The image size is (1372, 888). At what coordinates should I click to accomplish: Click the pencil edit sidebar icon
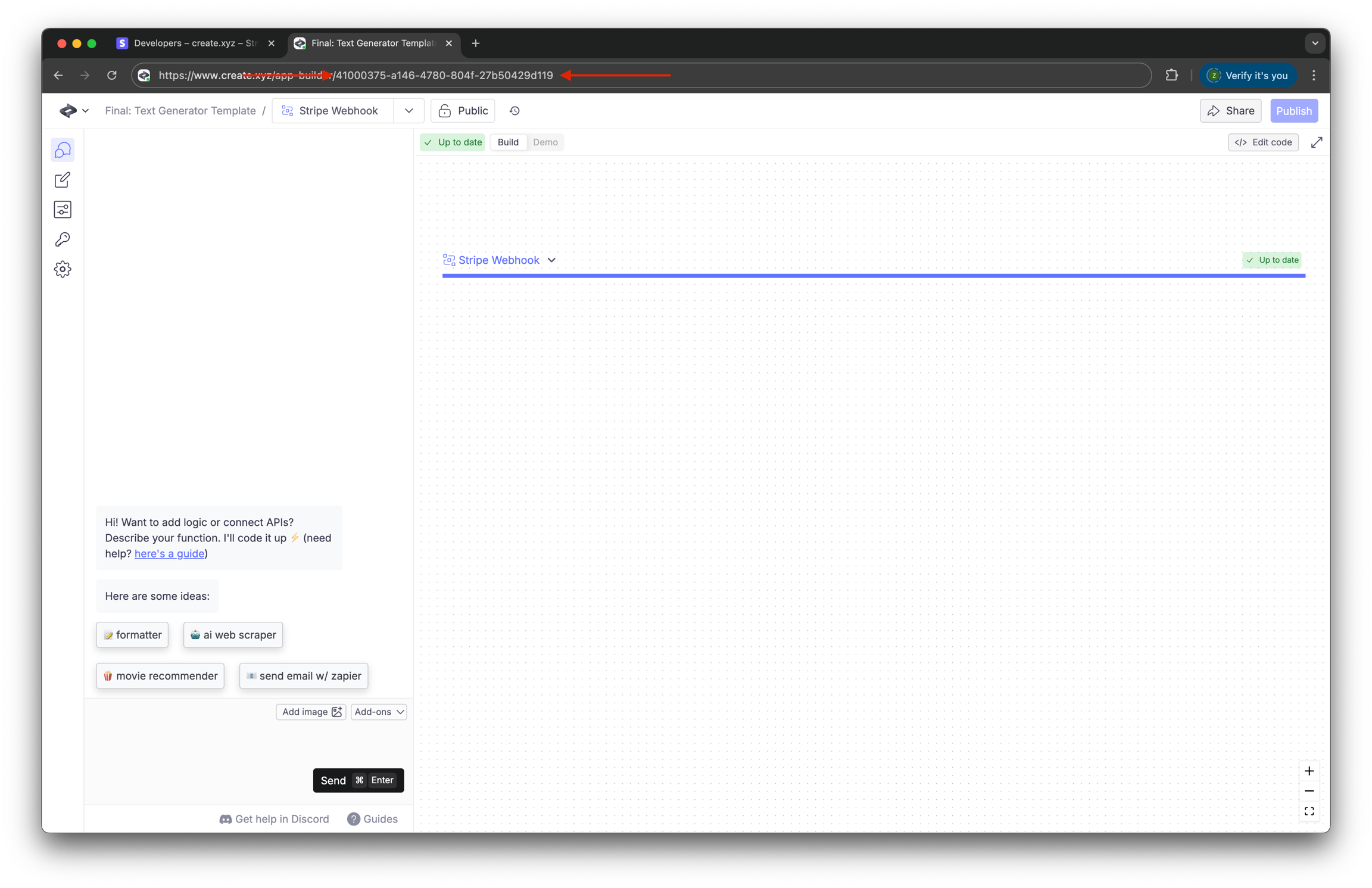click(x=63, y=180)
